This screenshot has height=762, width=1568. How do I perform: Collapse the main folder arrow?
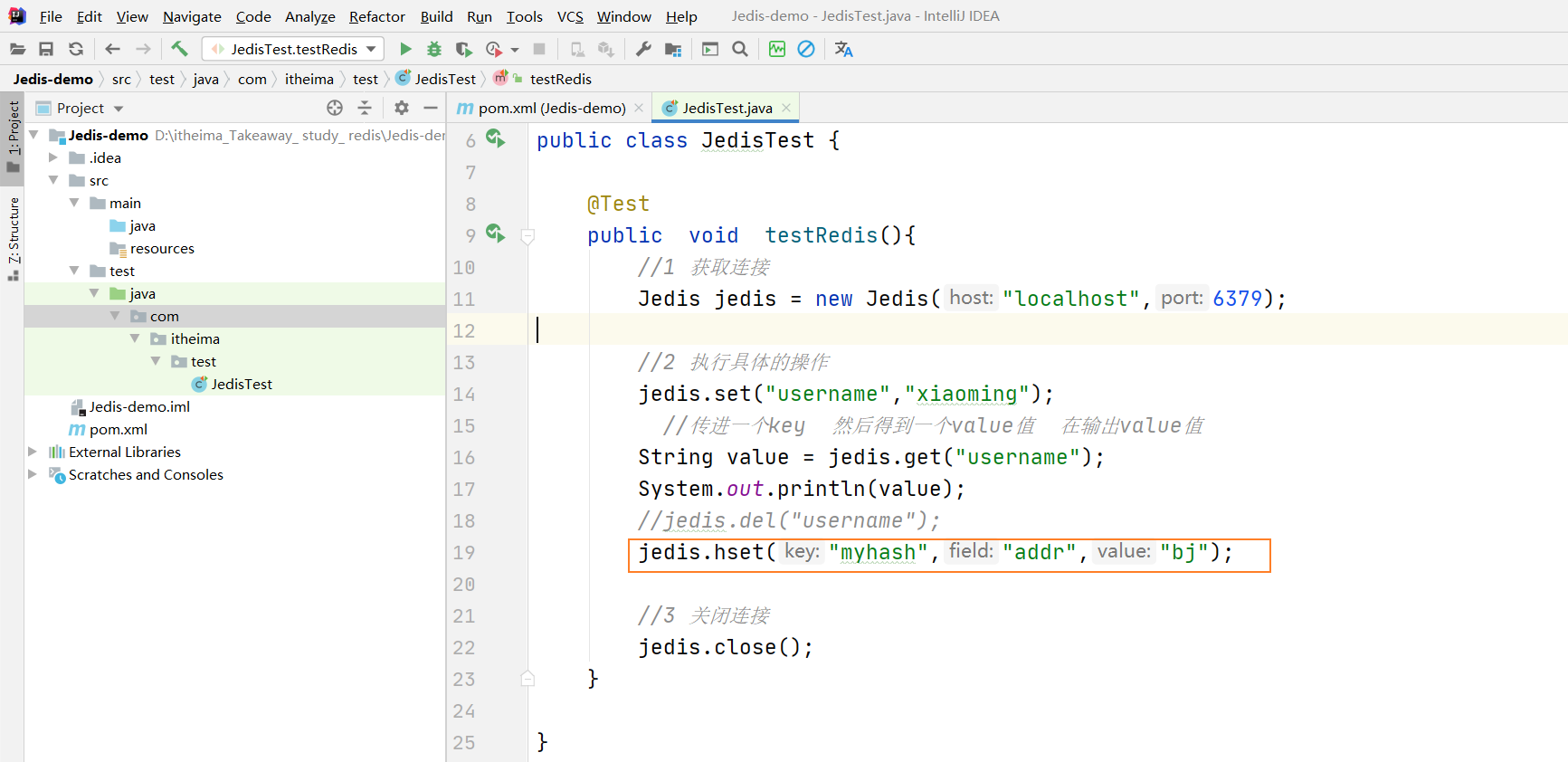[x=74, y=203]
